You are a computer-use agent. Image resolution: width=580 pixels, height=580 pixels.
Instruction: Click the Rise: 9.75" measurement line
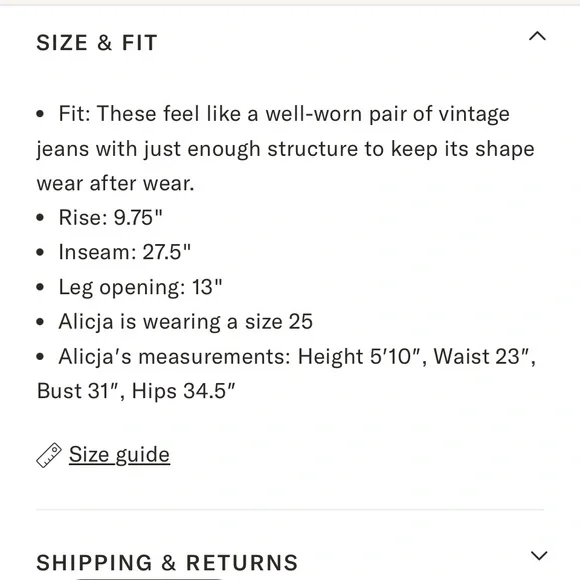[x=110, y=218]
